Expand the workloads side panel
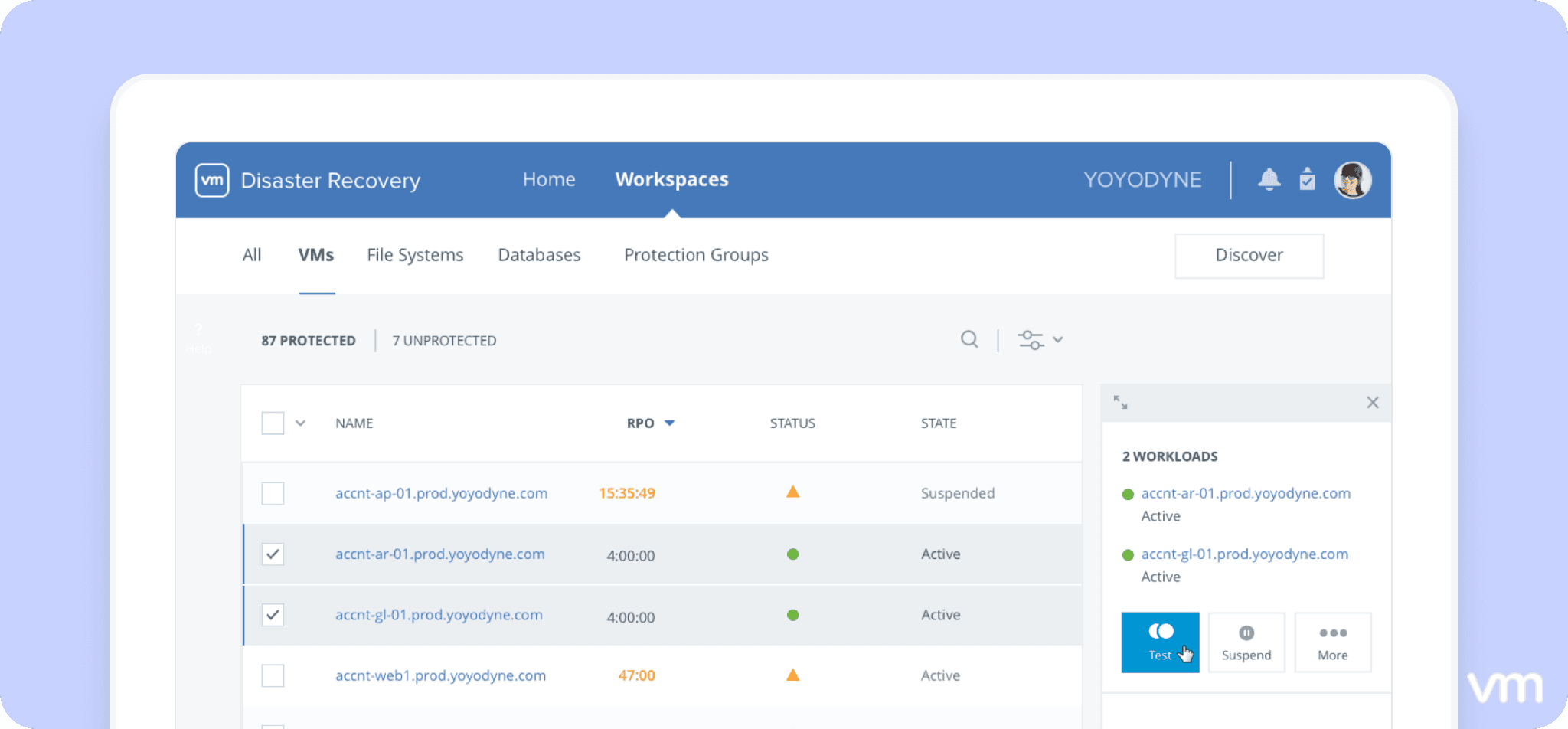 [x=1120, y=401]
